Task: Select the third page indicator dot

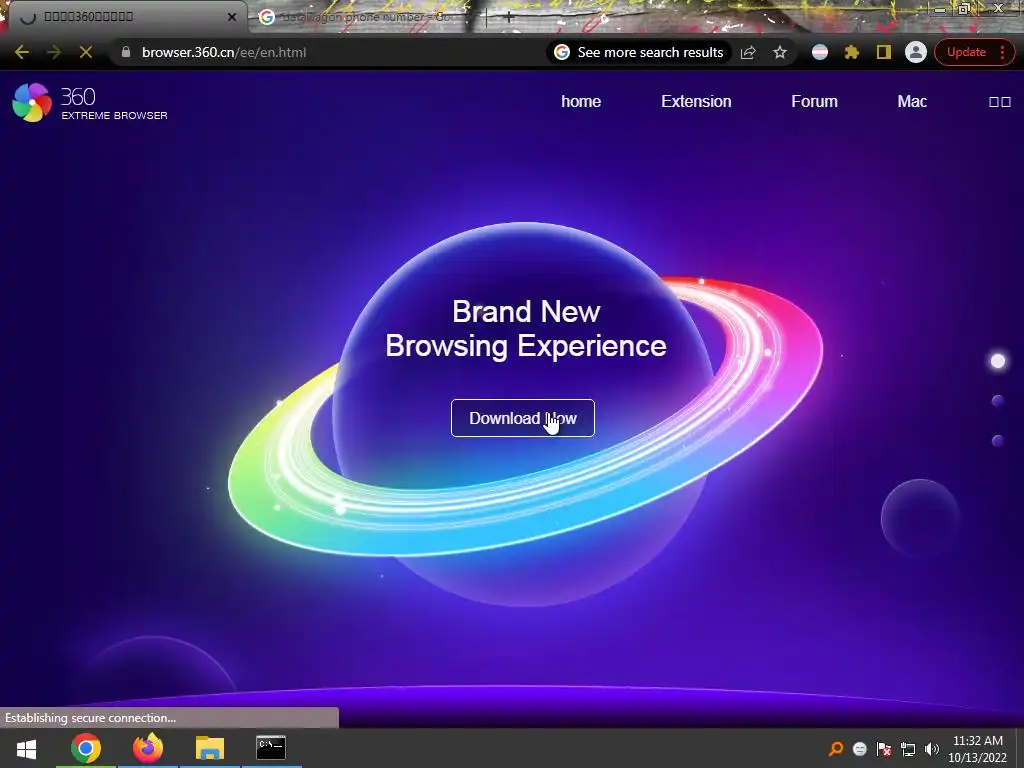Action: tap(998, 441)
